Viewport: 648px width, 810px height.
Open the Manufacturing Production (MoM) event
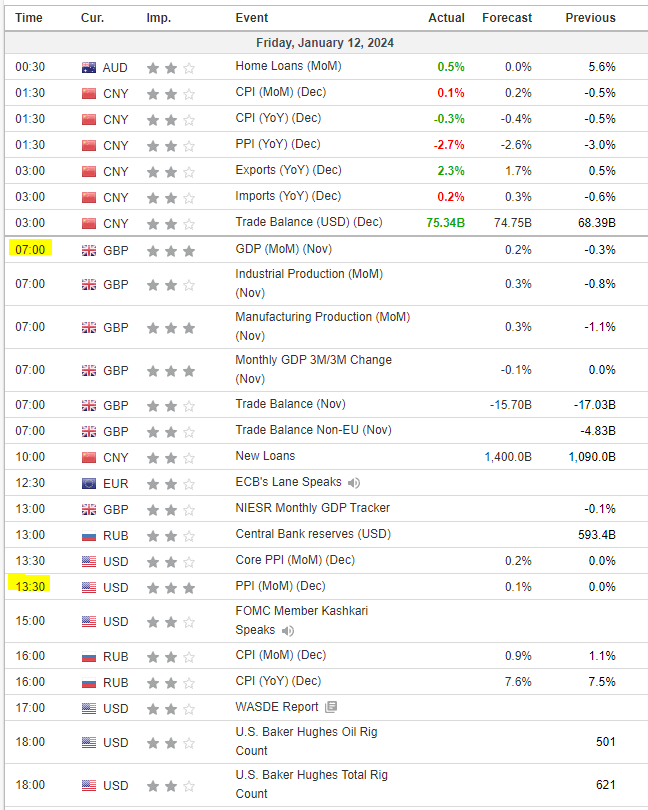pyautogui.click(x=308, y=326)
